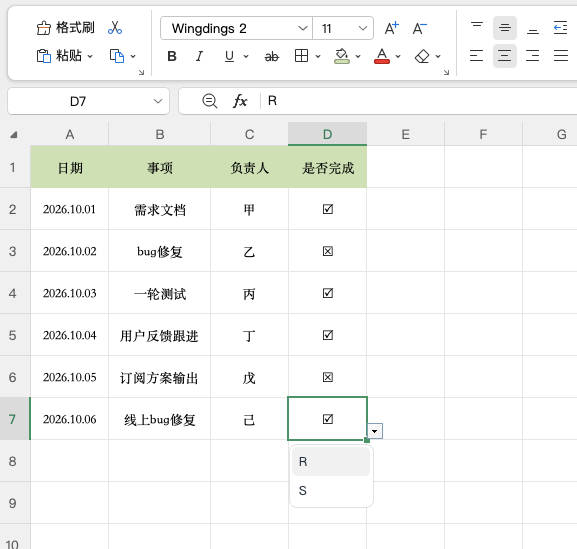This screenshot has width=577, height=549.
Task: Increase font size with A+ icon
Action: 392,28
